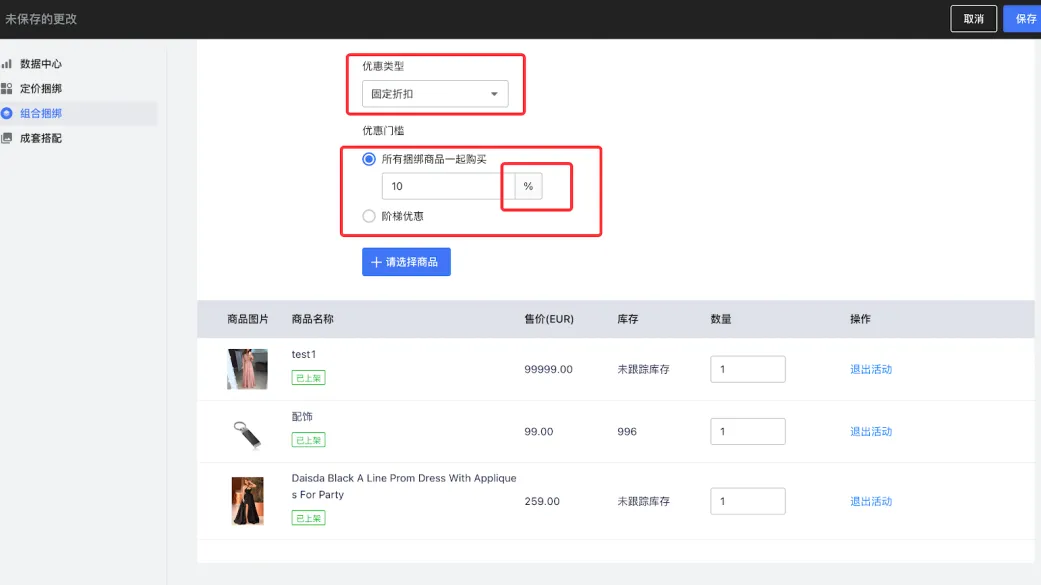Viewport: 1041px width, 585px height.
Task: Click the 已上架 tag under test1
Action: [x=308, y=378]
